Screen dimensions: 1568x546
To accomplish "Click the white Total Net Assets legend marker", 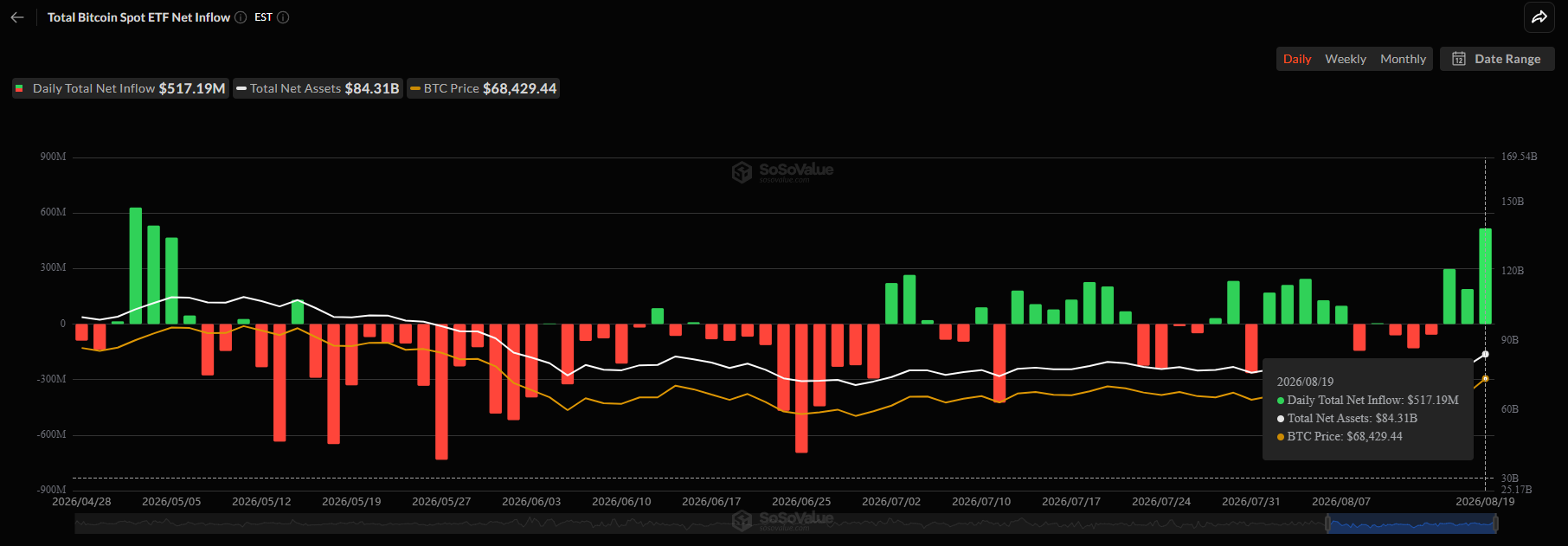I will [x=241, y=88].
